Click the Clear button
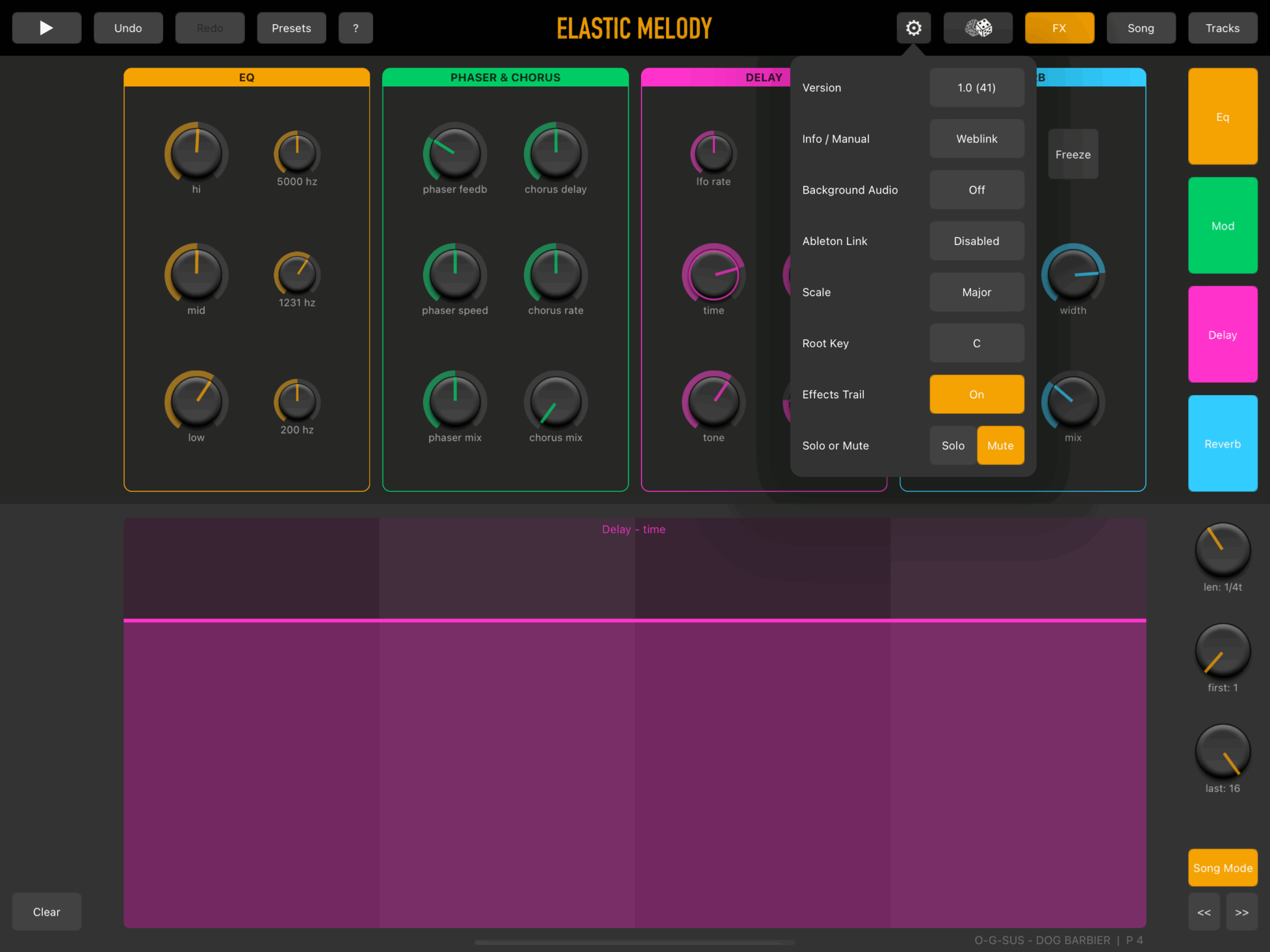Viewport: 1270px width, 952px height. point(47,912)
